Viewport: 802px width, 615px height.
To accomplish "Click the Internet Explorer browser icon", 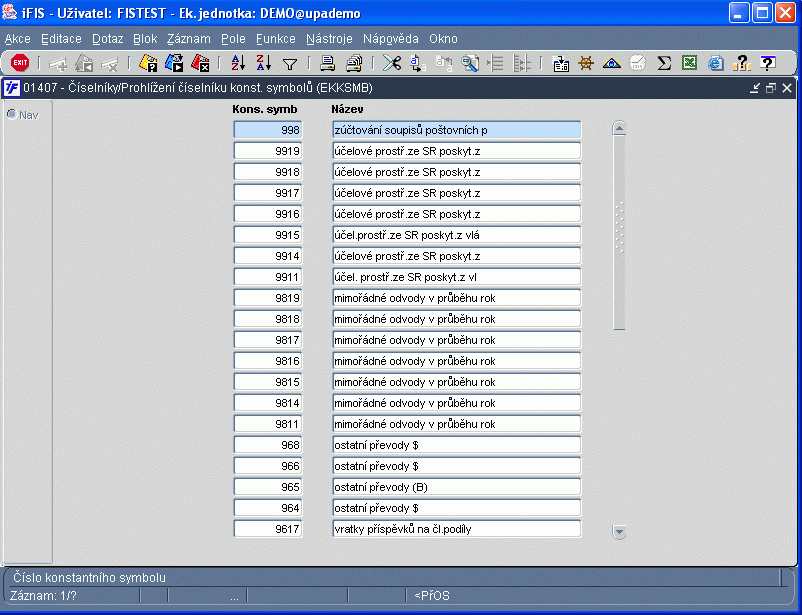I will coord(716,63).
